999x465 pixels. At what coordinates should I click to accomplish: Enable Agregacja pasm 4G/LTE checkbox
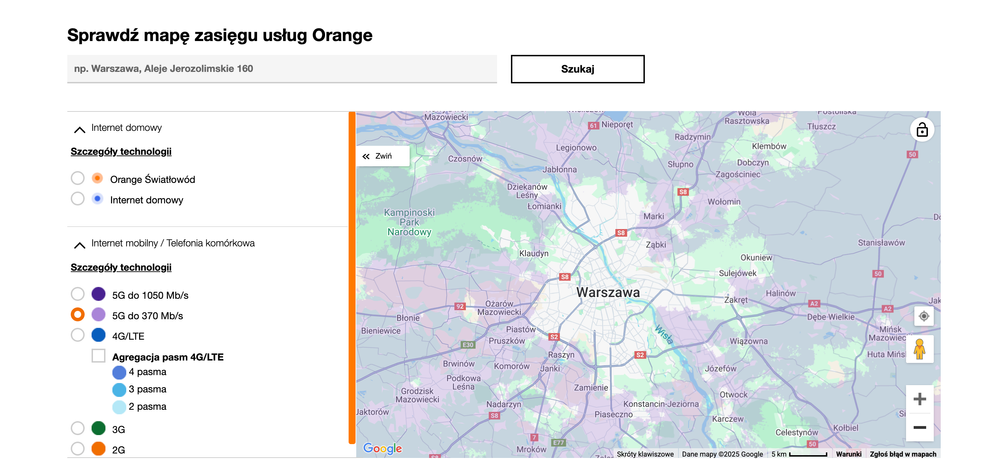point(99,356)
